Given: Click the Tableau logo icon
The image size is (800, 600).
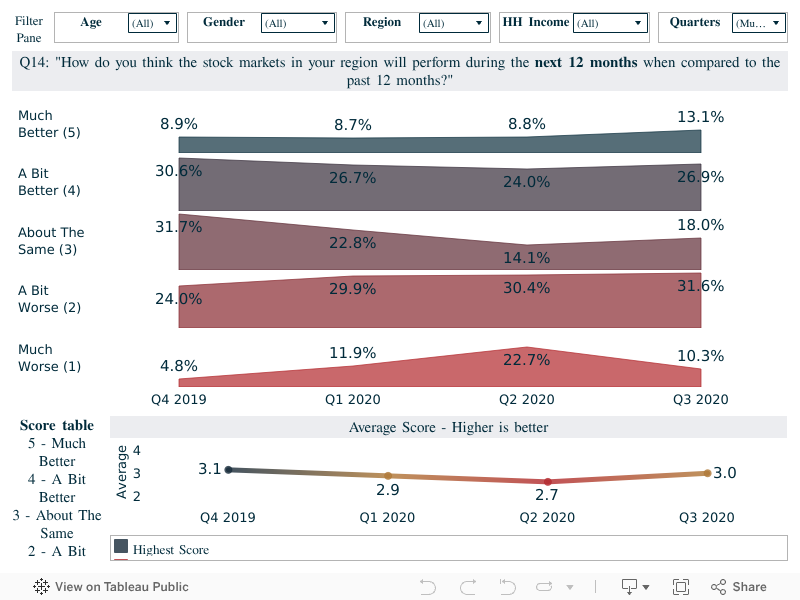Looking at the screenshot, I should [x=41, y=586].
